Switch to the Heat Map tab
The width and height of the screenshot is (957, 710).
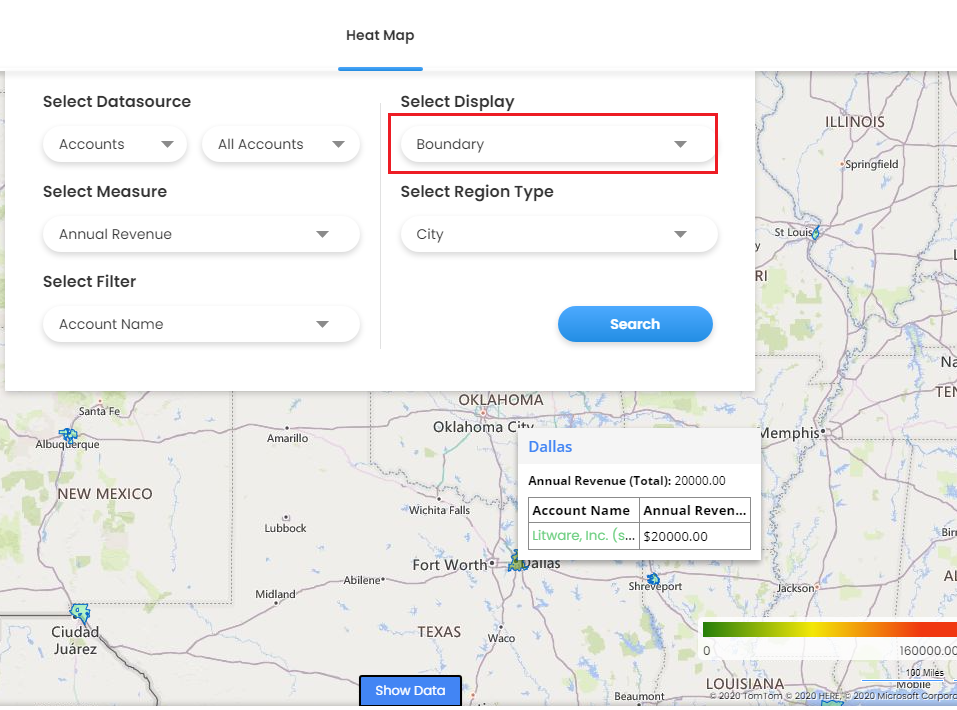pyautogui.click(x=380, y=36)
